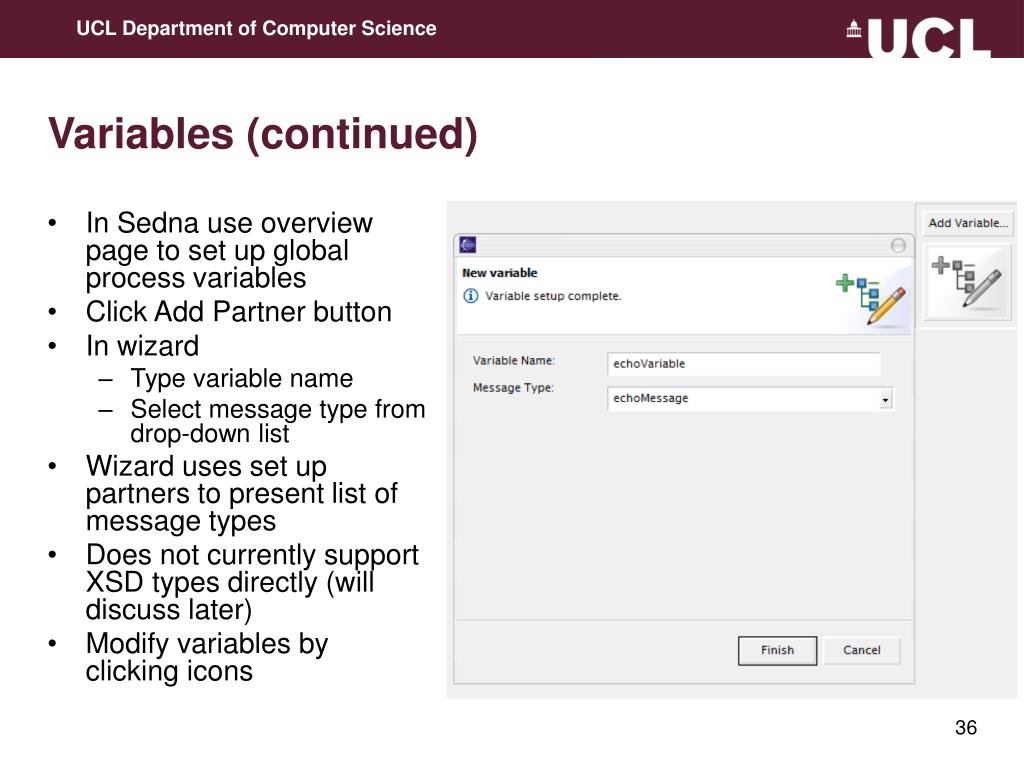Click the blue info icon beside setup message
This screenshot has width=1024, height=768.
click(x=470, y=296)
